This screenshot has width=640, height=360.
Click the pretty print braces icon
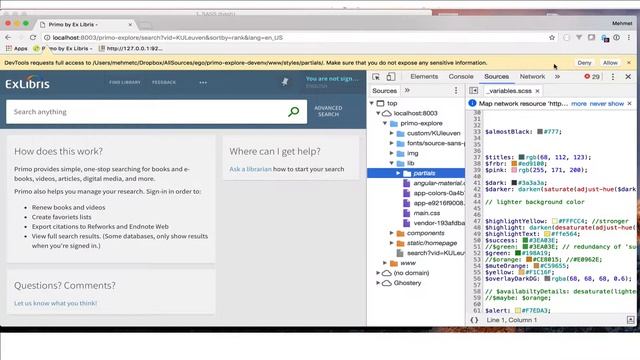click(474, 320)
